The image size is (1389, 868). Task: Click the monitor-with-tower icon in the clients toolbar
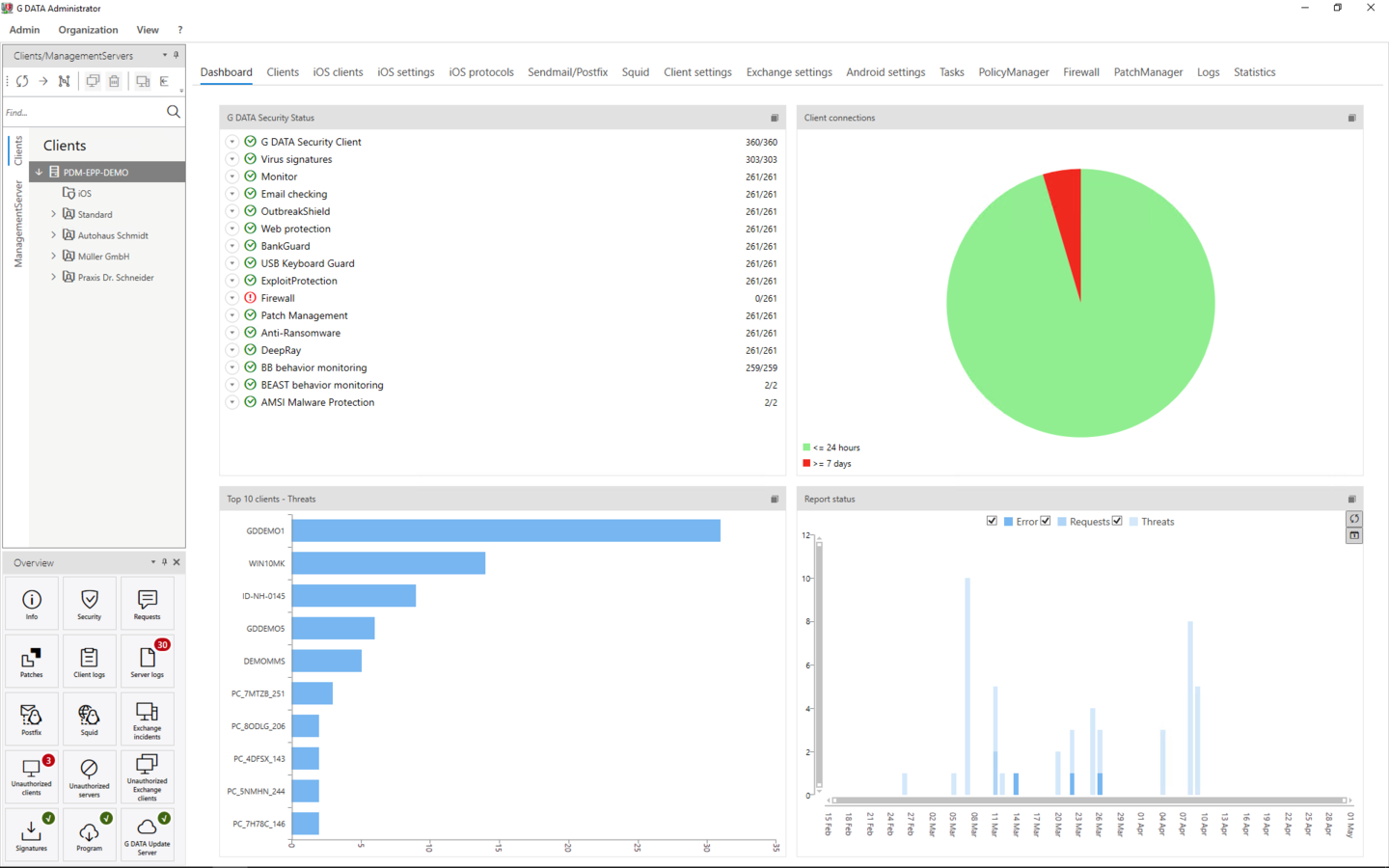point(143,81)
